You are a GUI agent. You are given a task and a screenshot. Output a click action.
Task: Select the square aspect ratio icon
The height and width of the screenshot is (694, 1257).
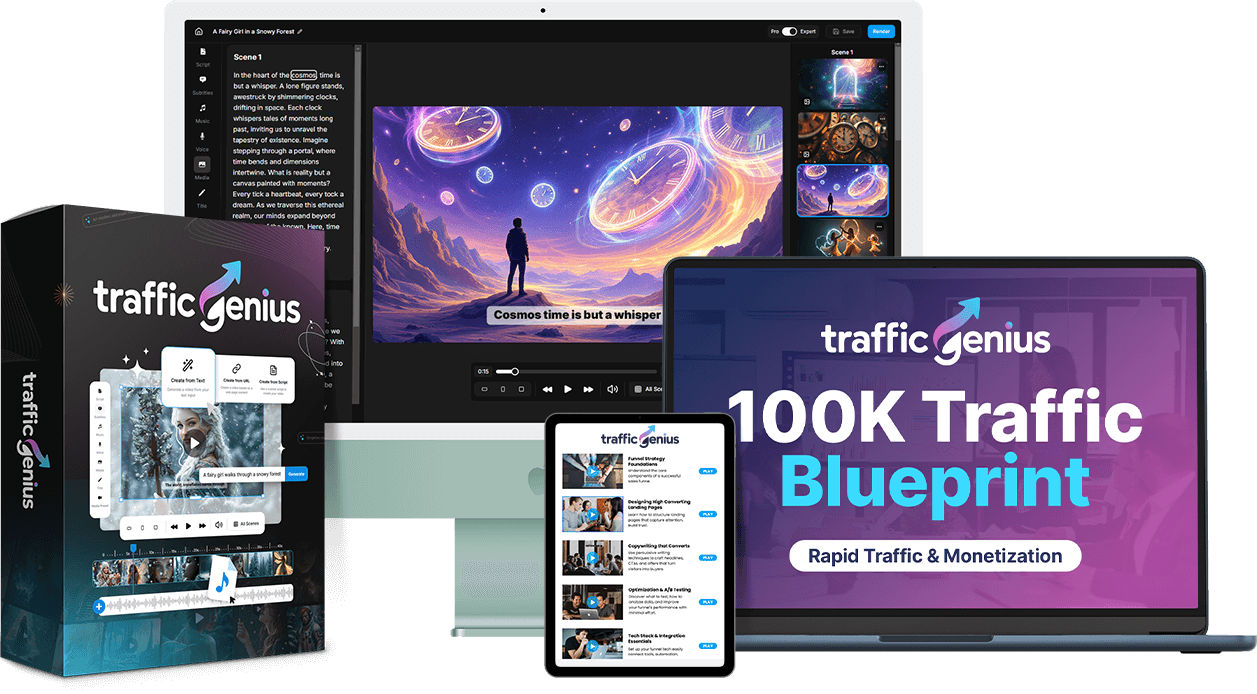pos(520,389)
